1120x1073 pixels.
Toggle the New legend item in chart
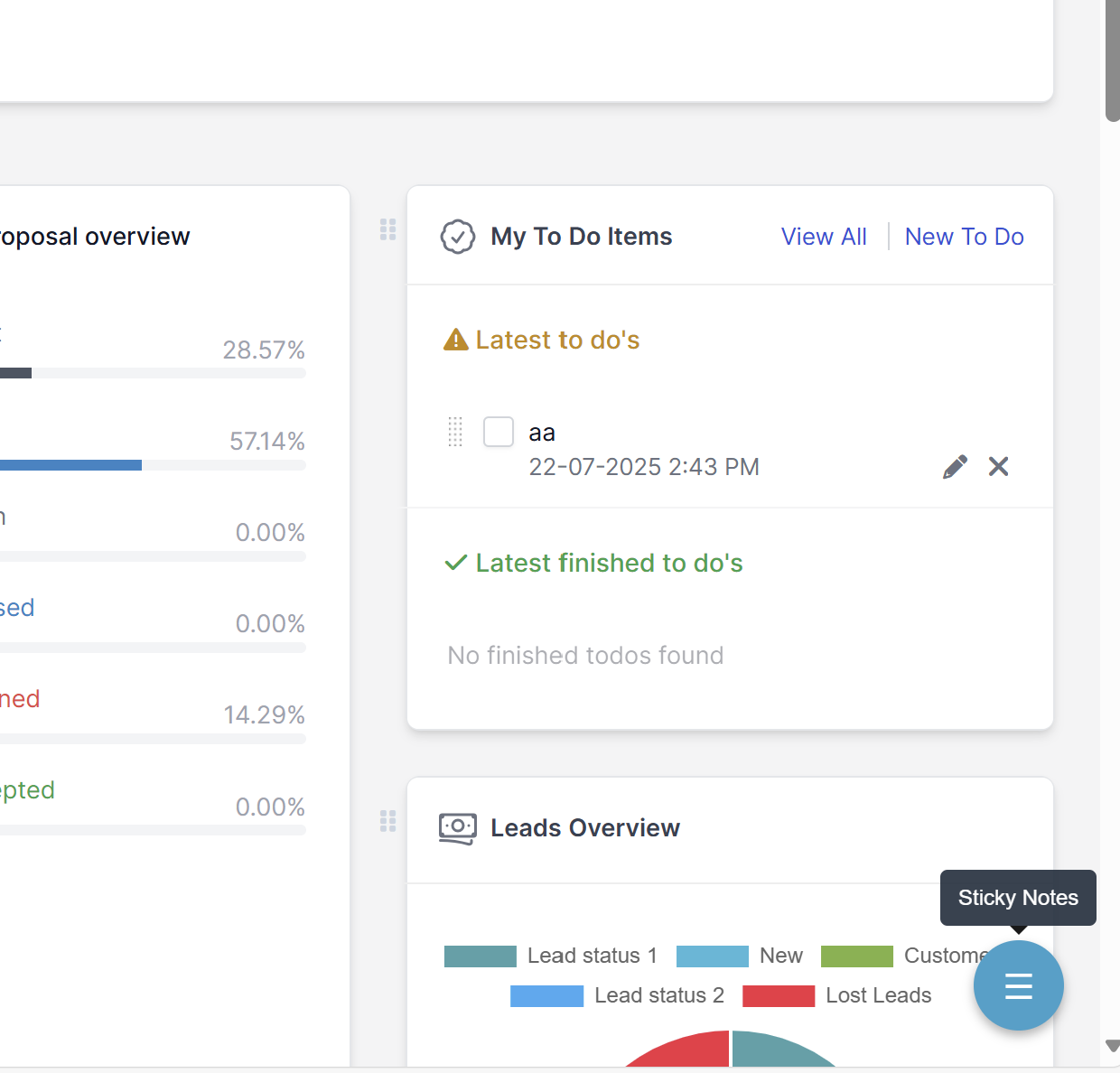click(740, 956)
